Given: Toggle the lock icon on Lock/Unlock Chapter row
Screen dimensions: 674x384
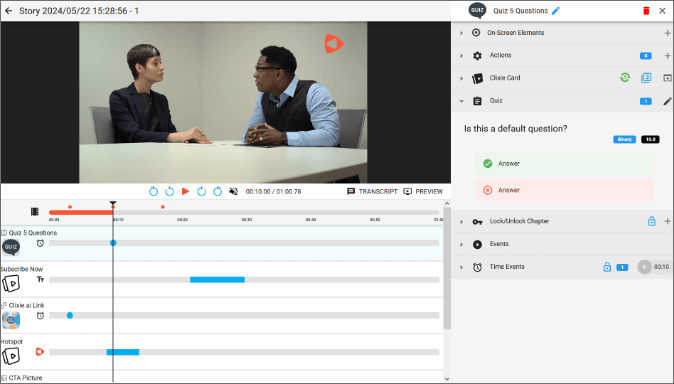Looking at the screenshot, I should coord(652,221).
